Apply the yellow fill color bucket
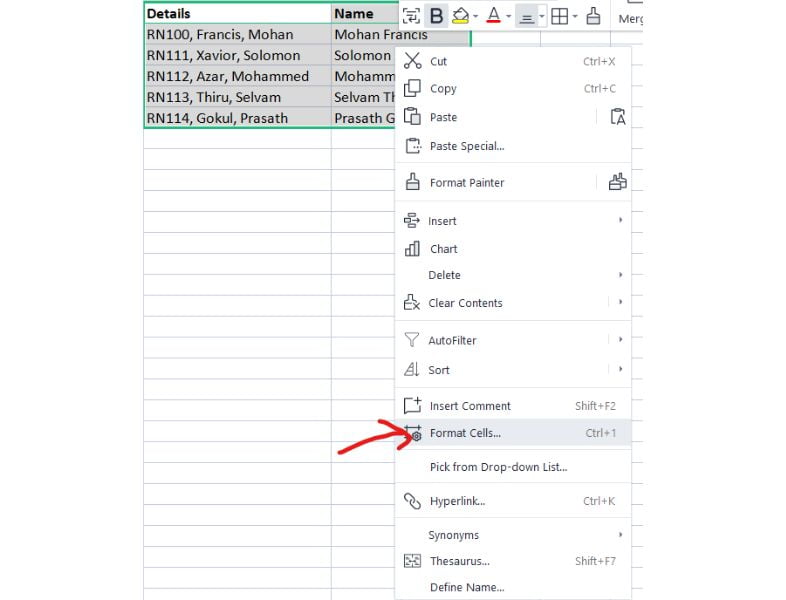The image size is (786, 600). (460, 16)
